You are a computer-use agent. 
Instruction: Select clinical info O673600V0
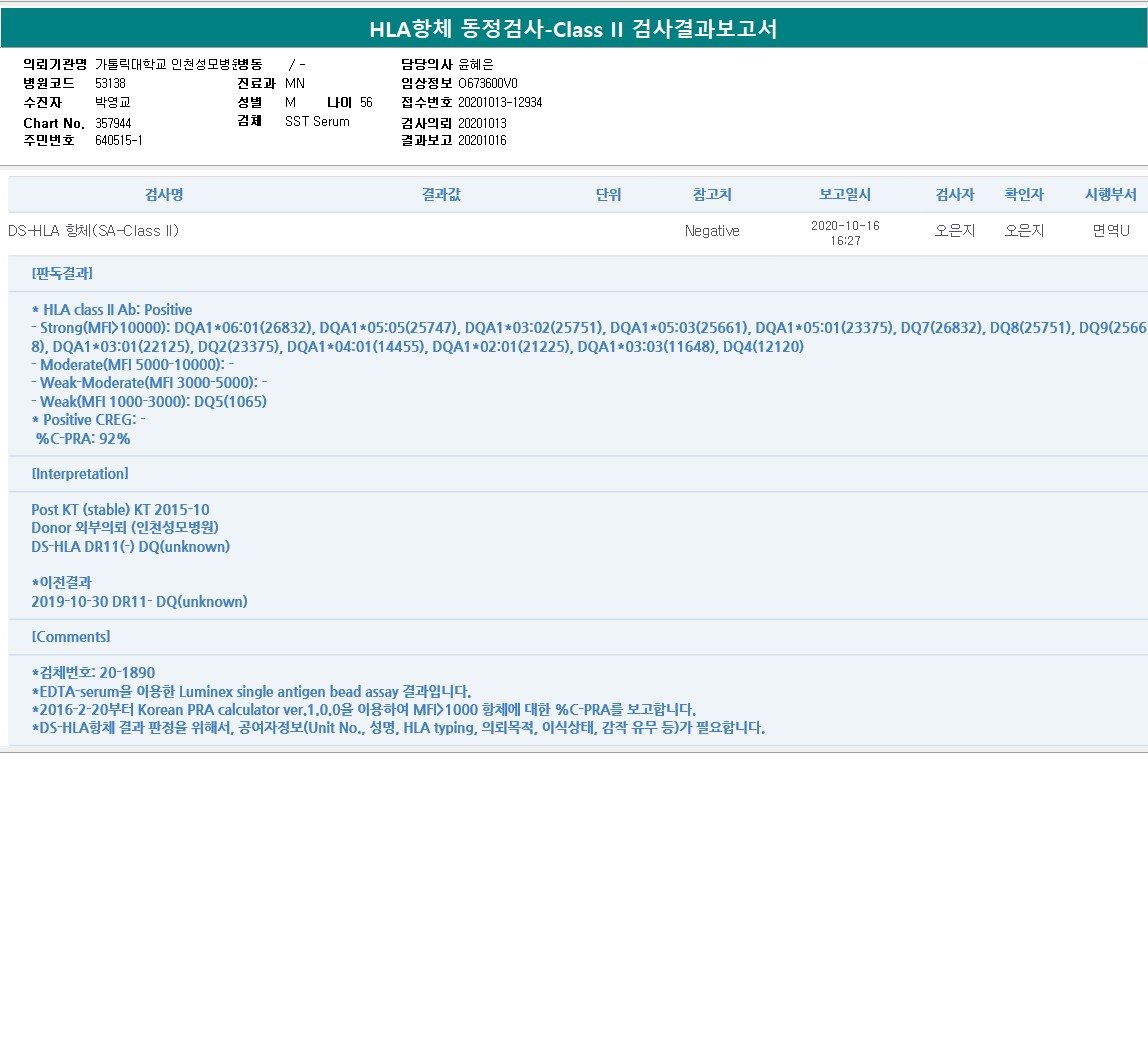click(x=488, y=83)
